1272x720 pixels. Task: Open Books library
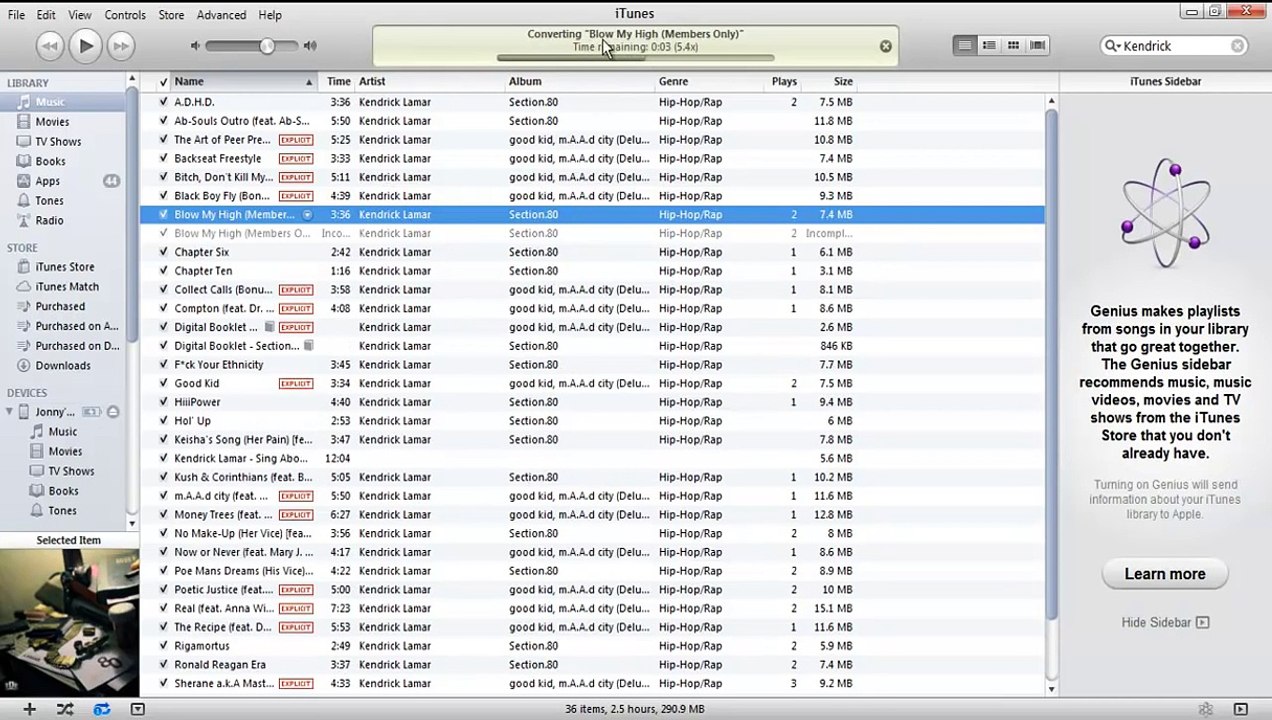tap(50, 161)
